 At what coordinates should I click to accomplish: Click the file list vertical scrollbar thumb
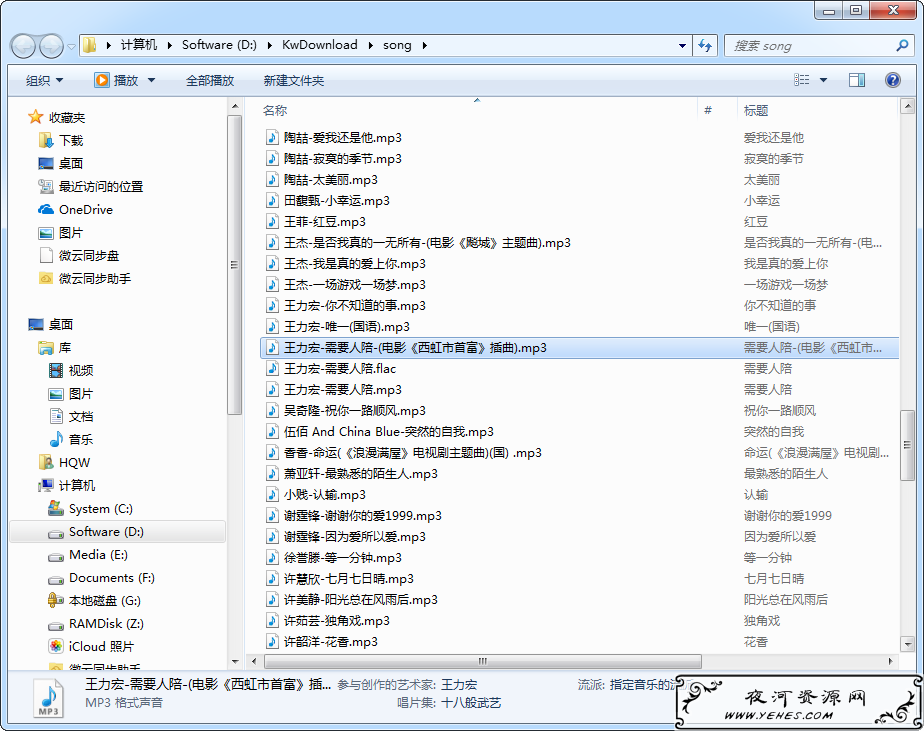tap(907, 446)
